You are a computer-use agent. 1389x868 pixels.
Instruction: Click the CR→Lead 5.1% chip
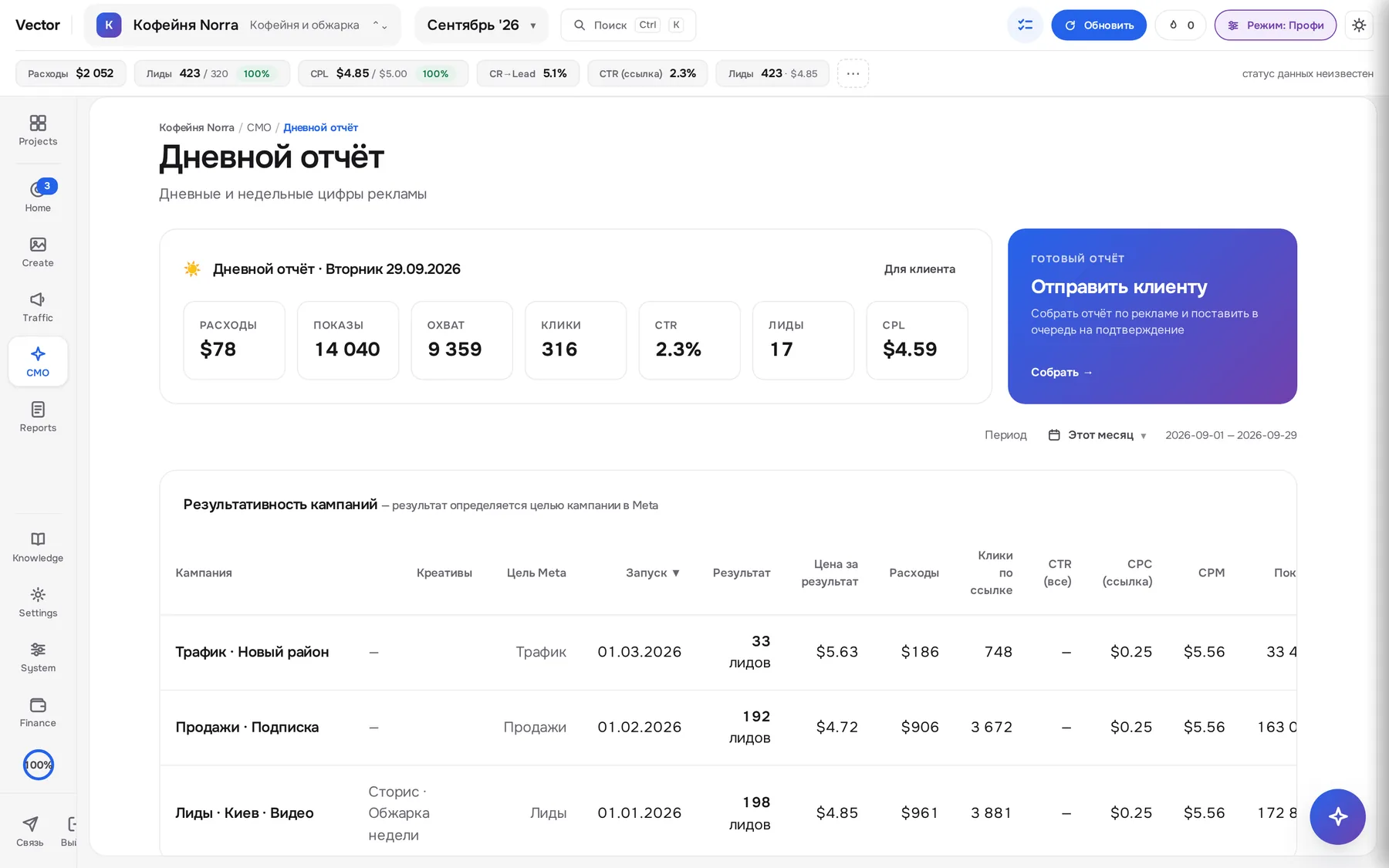(528, 73)
